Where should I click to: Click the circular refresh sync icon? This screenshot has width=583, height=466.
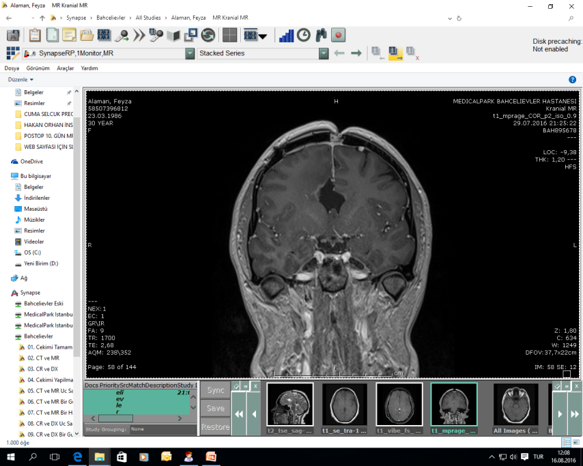pos(208,36)
